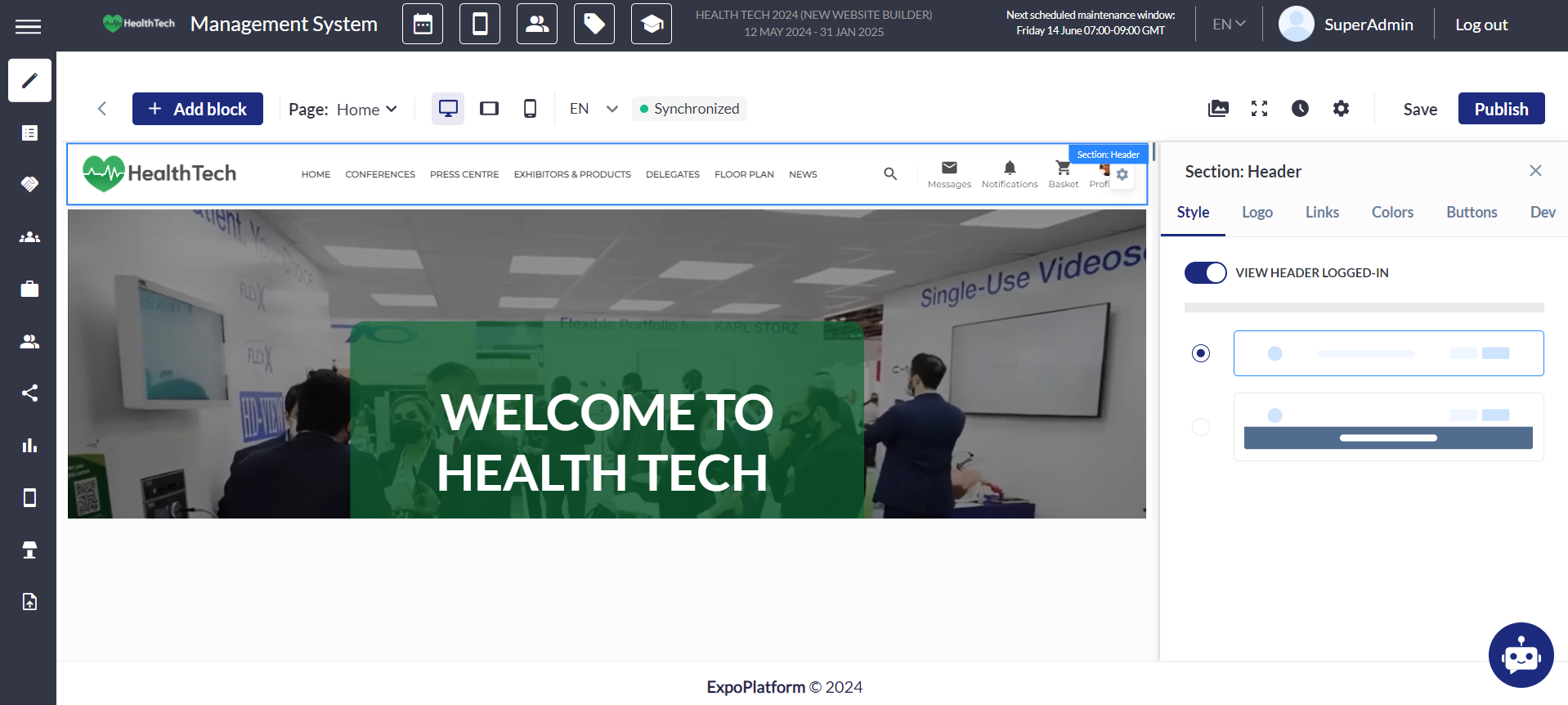Click Log out

coord(1481,25)
